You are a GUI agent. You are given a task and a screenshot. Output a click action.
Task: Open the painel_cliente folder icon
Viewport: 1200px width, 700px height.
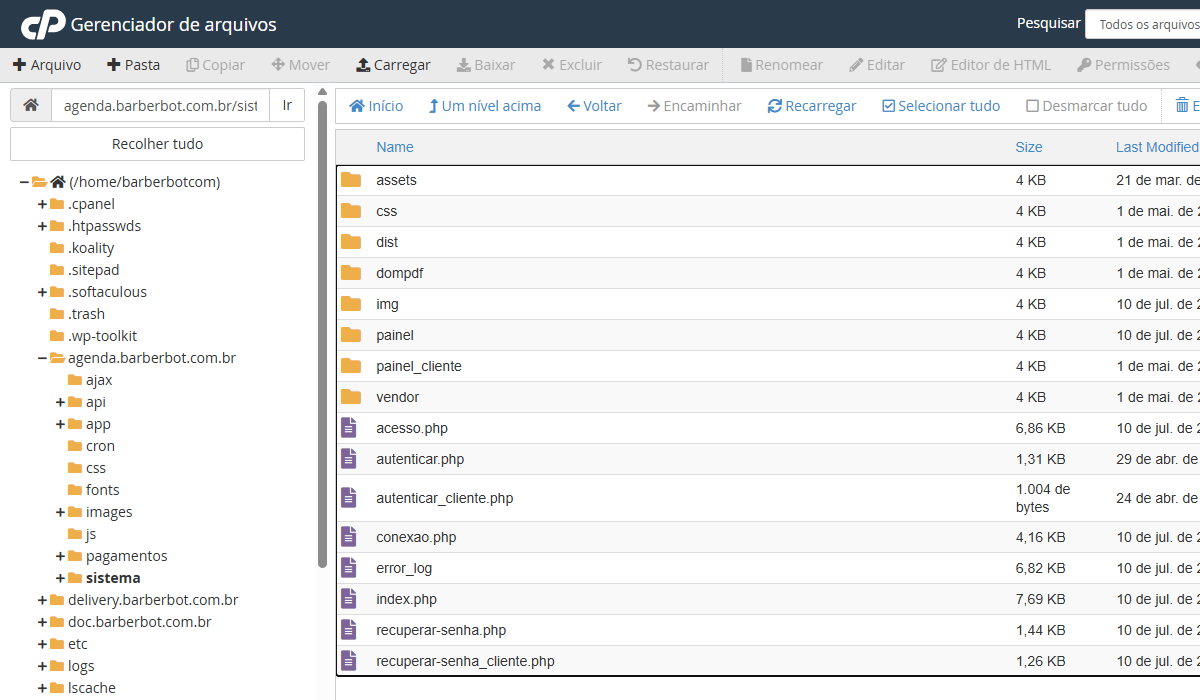(350, 366)
